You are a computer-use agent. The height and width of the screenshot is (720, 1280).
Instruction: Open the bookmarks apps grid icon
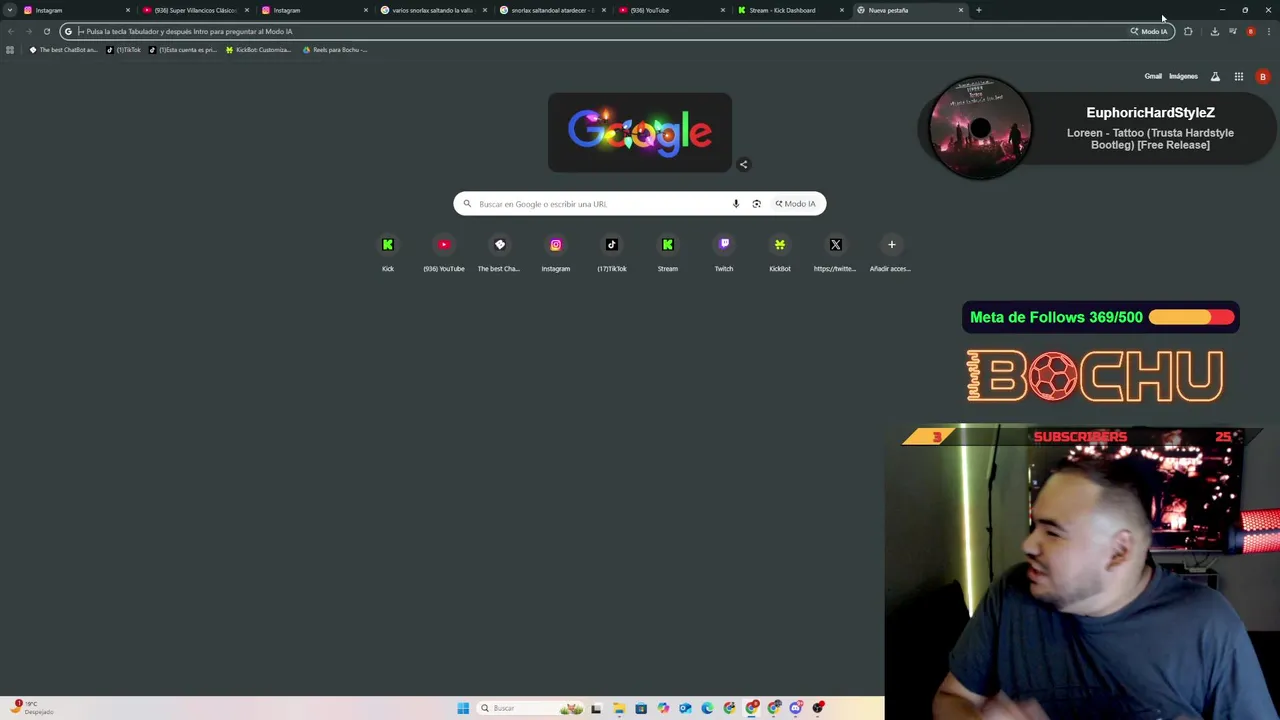pos(10,50)
